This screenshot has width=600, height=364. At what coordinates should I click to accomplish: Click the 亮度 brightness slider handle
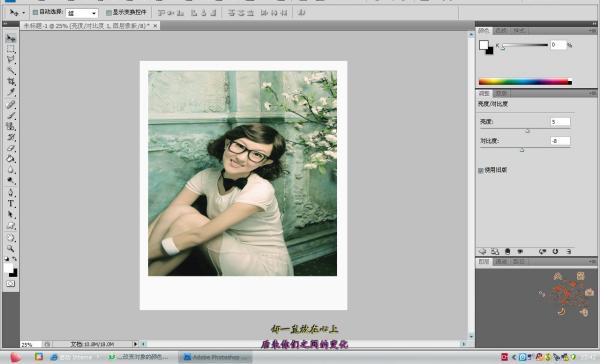(x=528, y=131)
